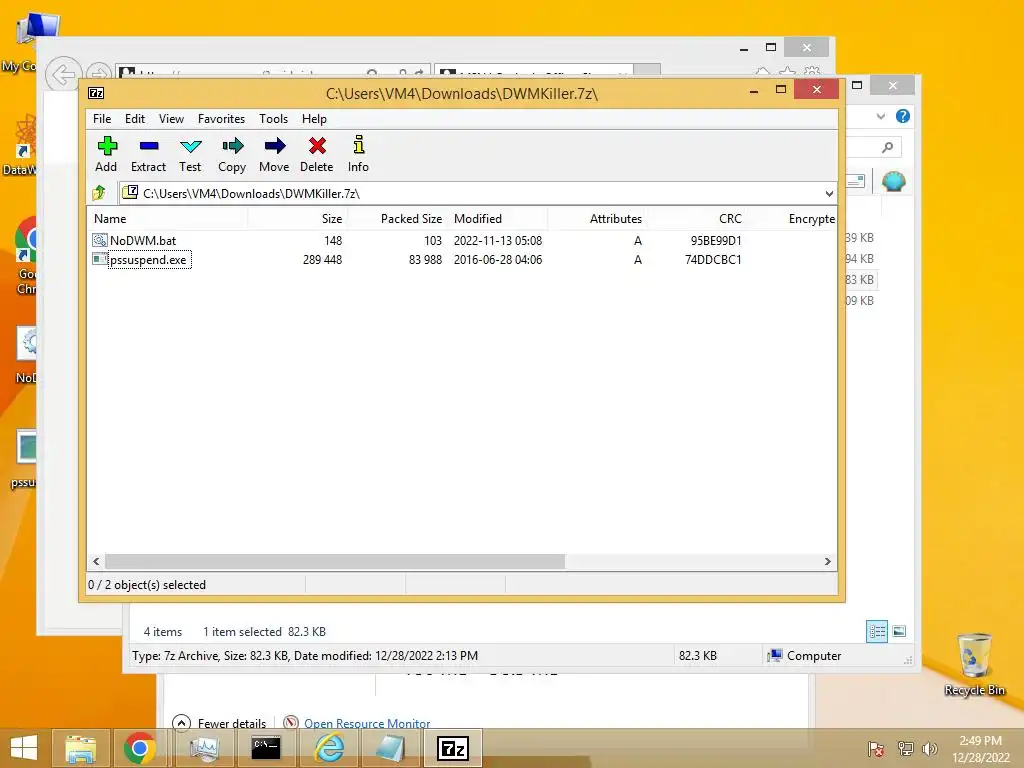Click the scrollbar right arrow
The height and width of the screenshot is (768, 1024).
coord(827,562)
